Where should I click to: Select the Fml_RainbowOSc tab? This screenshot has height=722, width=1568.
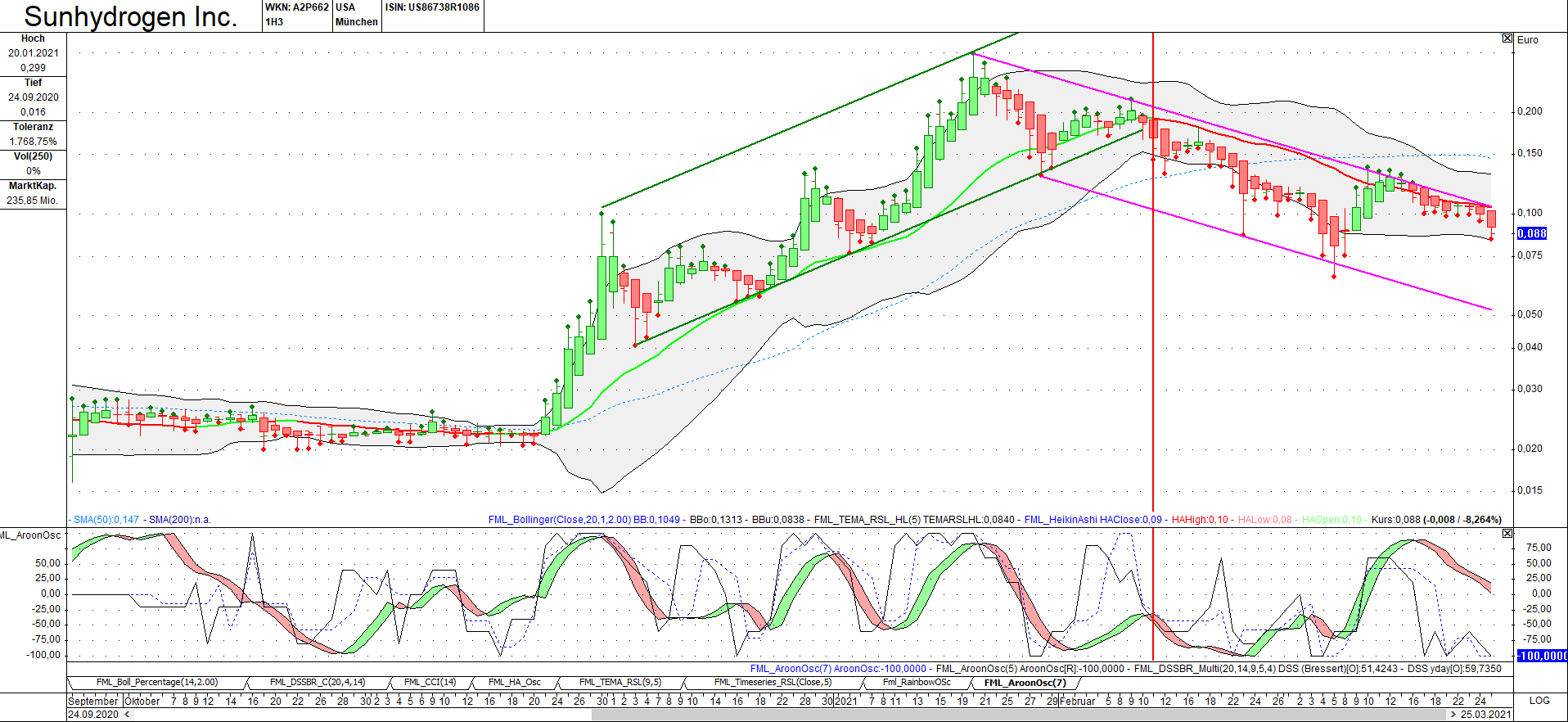click(x=917, y=683)
